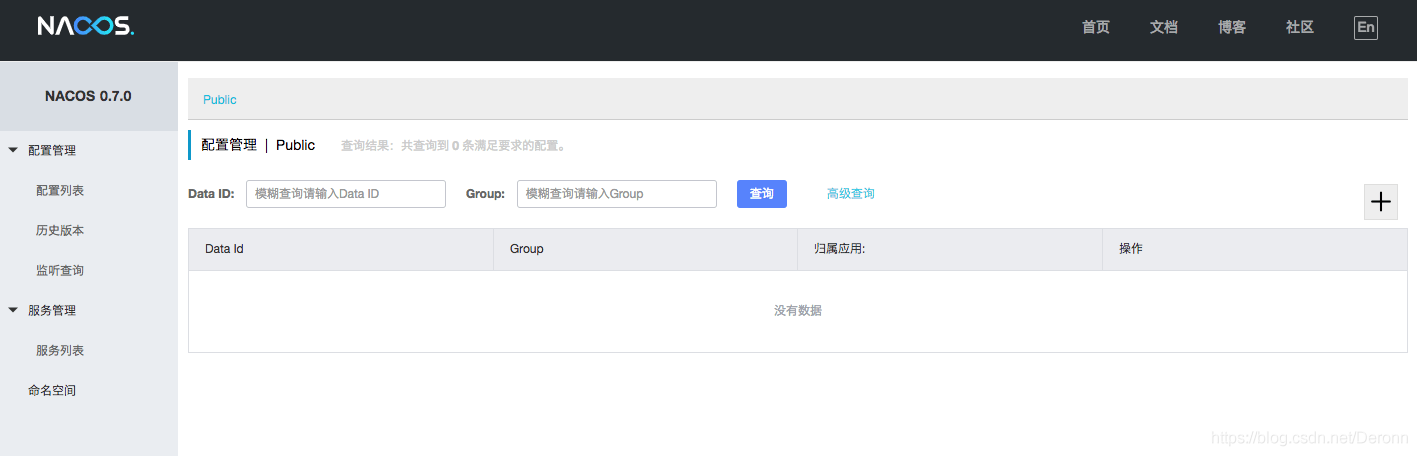Open 服务列表 in sidebar
Image resolution: width=1417 pixels, height=456 pixels.
pos(60,351)
